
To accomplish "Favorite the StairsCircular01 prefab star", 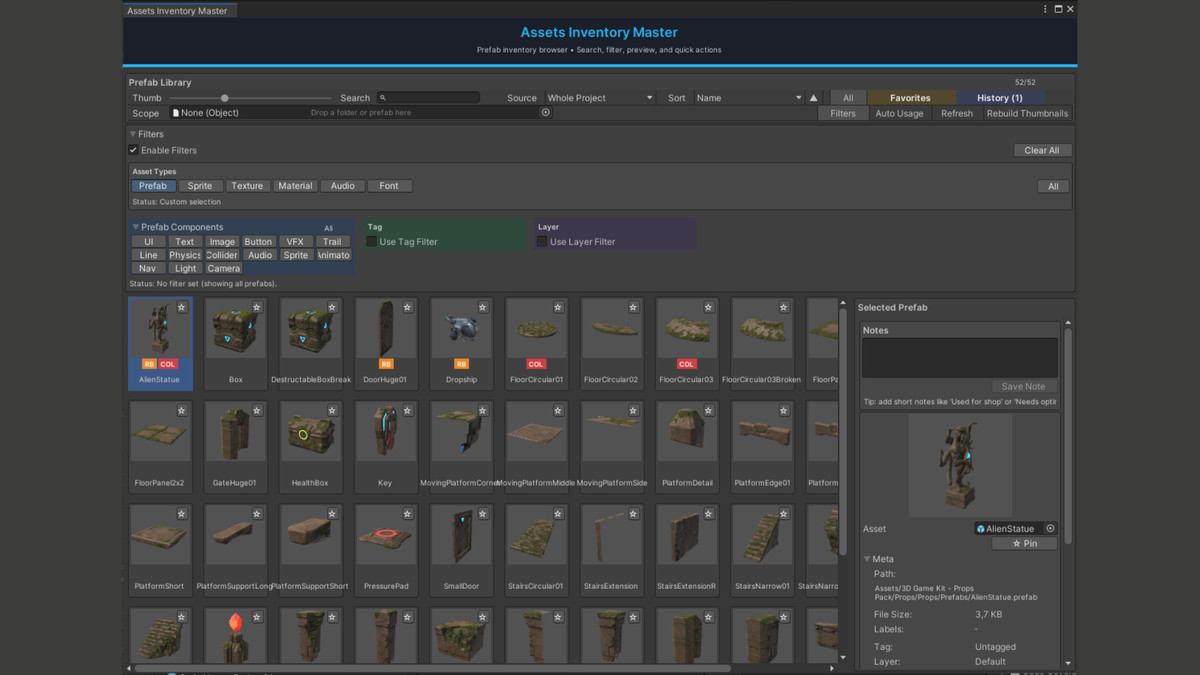I will (558, 514).
